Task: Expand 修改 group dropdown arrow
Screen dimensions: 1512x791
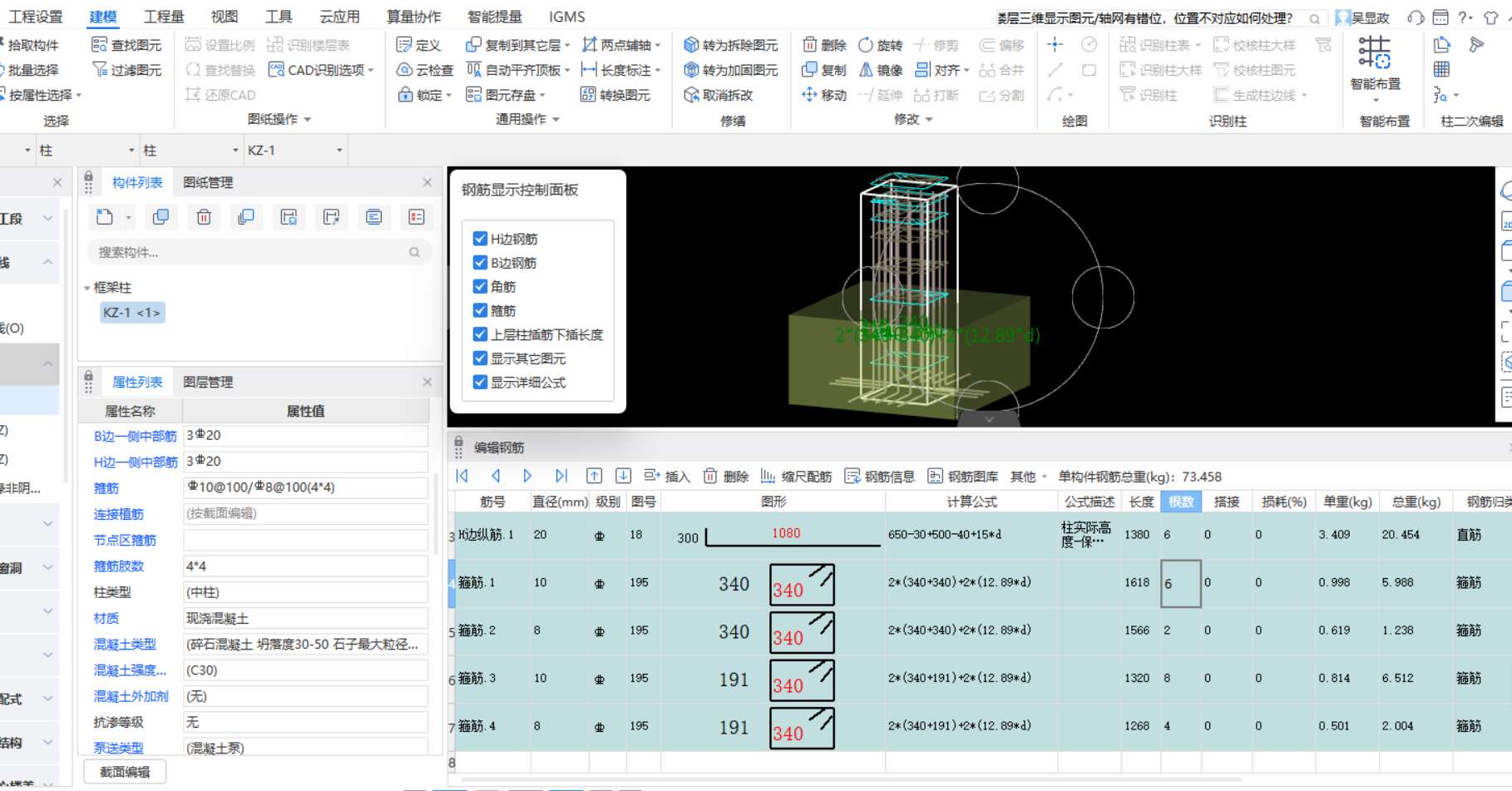Action: click(929, 120)
